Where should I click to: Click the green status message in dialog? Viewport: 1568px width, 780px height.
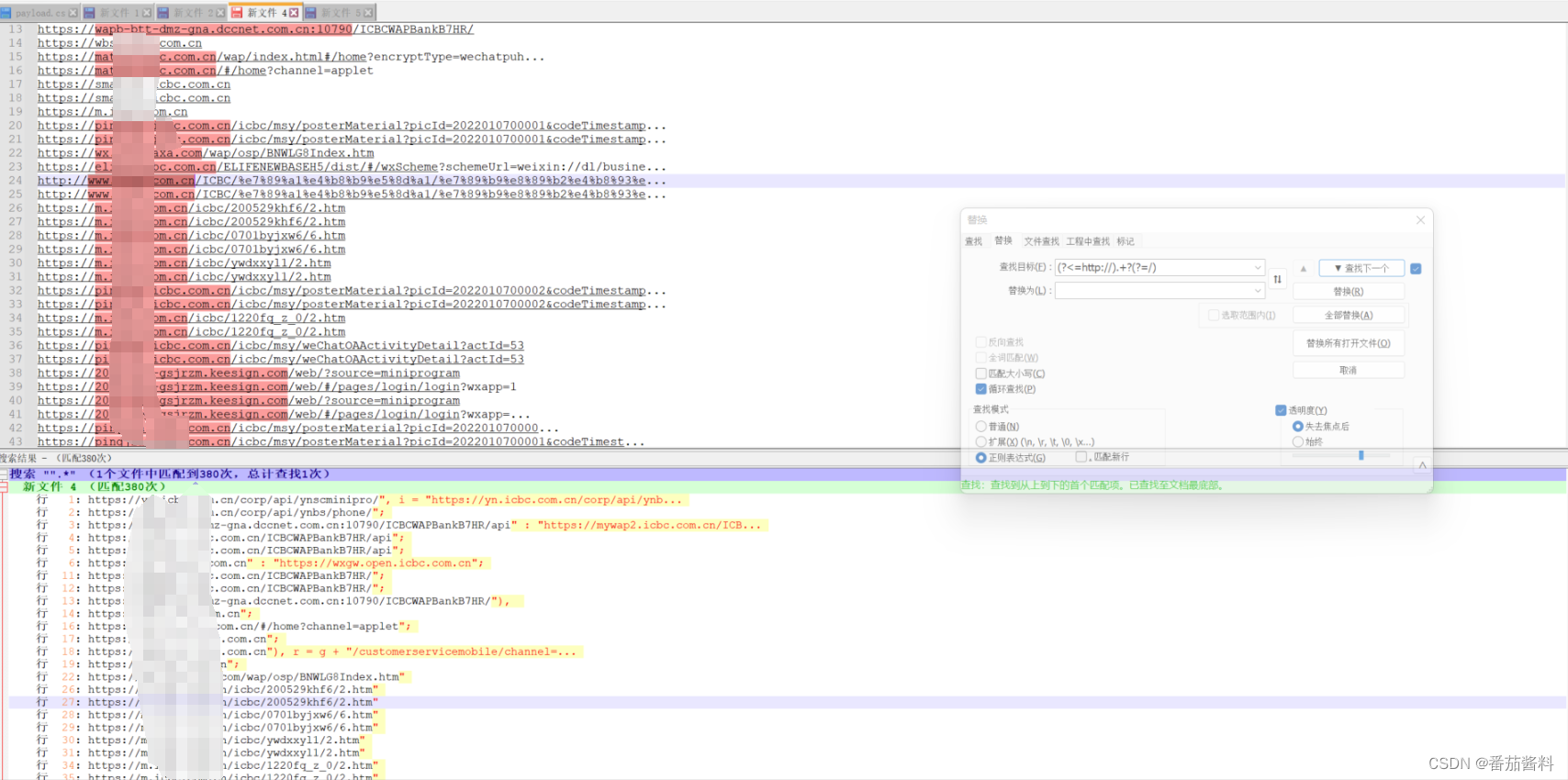[x=1092, y=485]
